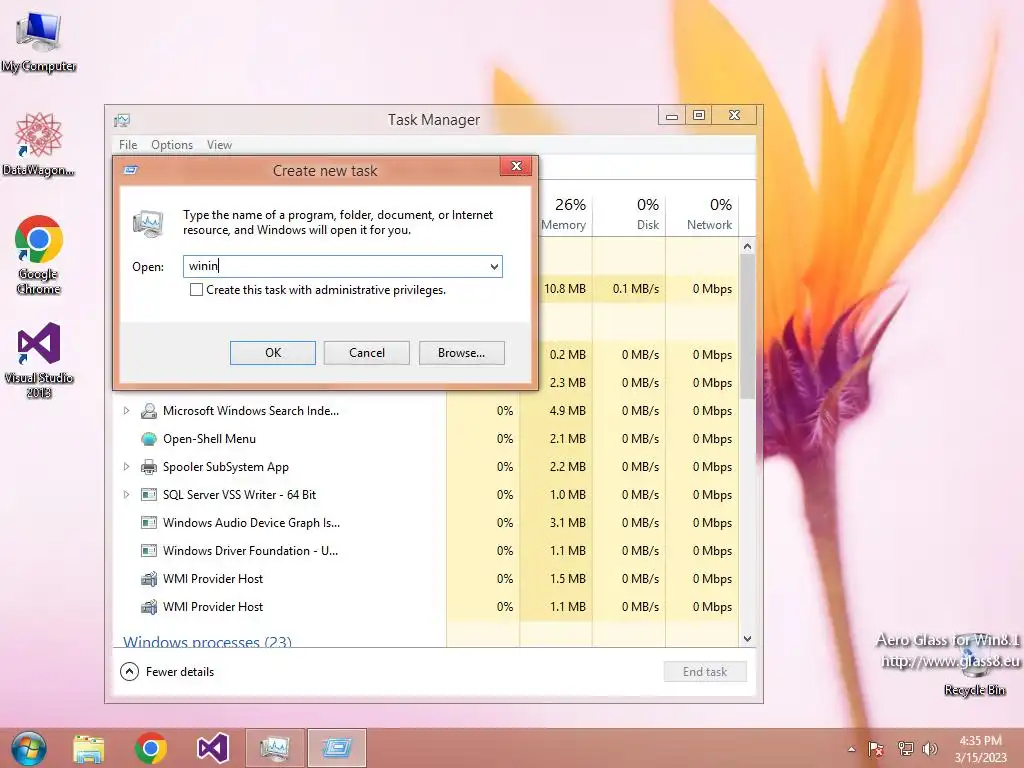Switch to Task Manager taskbar button
The width and height of the screenshot is (1024, 768).
tap(275, 748)
